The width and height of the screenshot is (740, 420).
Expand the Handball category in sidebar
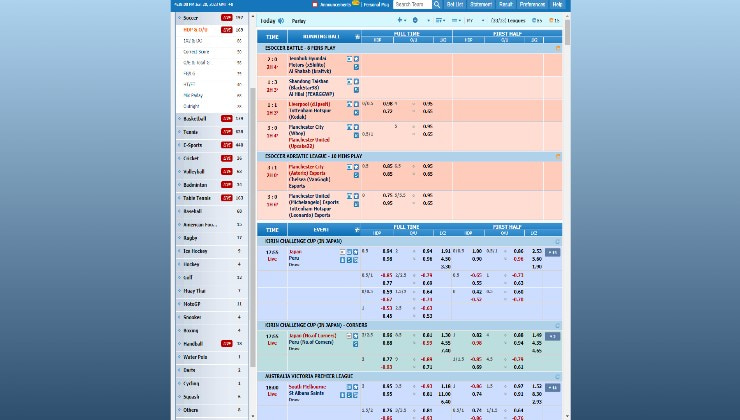pyautogui.click(x=211, y=344)
